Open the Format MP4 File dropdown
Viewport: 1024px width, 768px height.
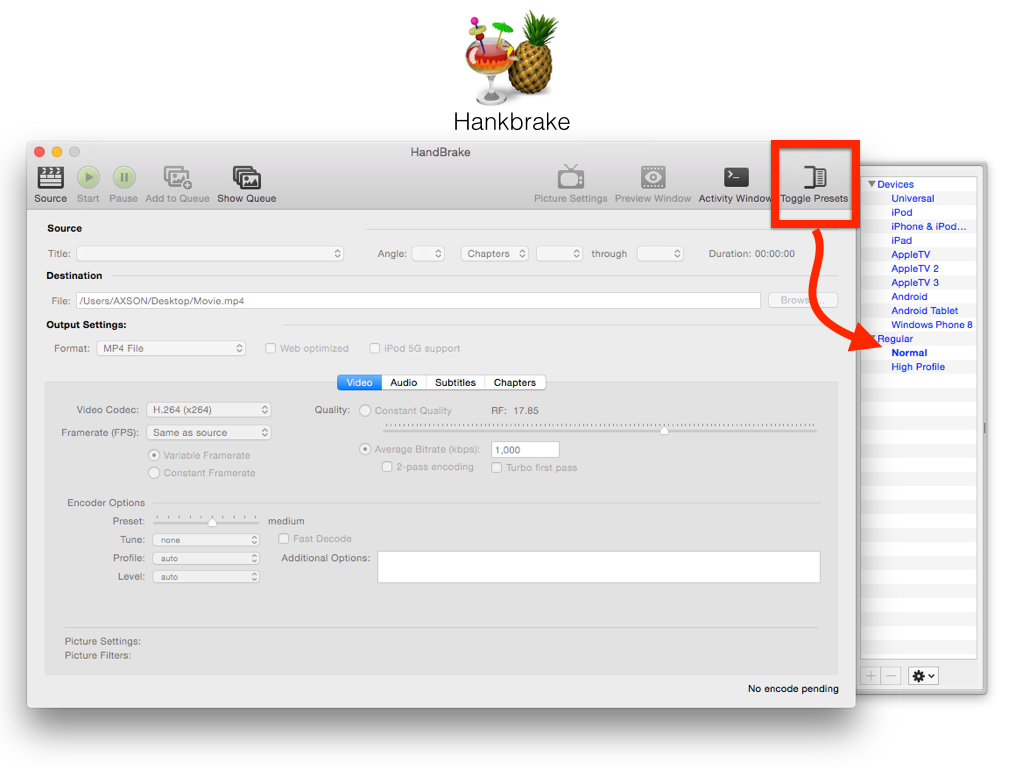pos(171,348)
